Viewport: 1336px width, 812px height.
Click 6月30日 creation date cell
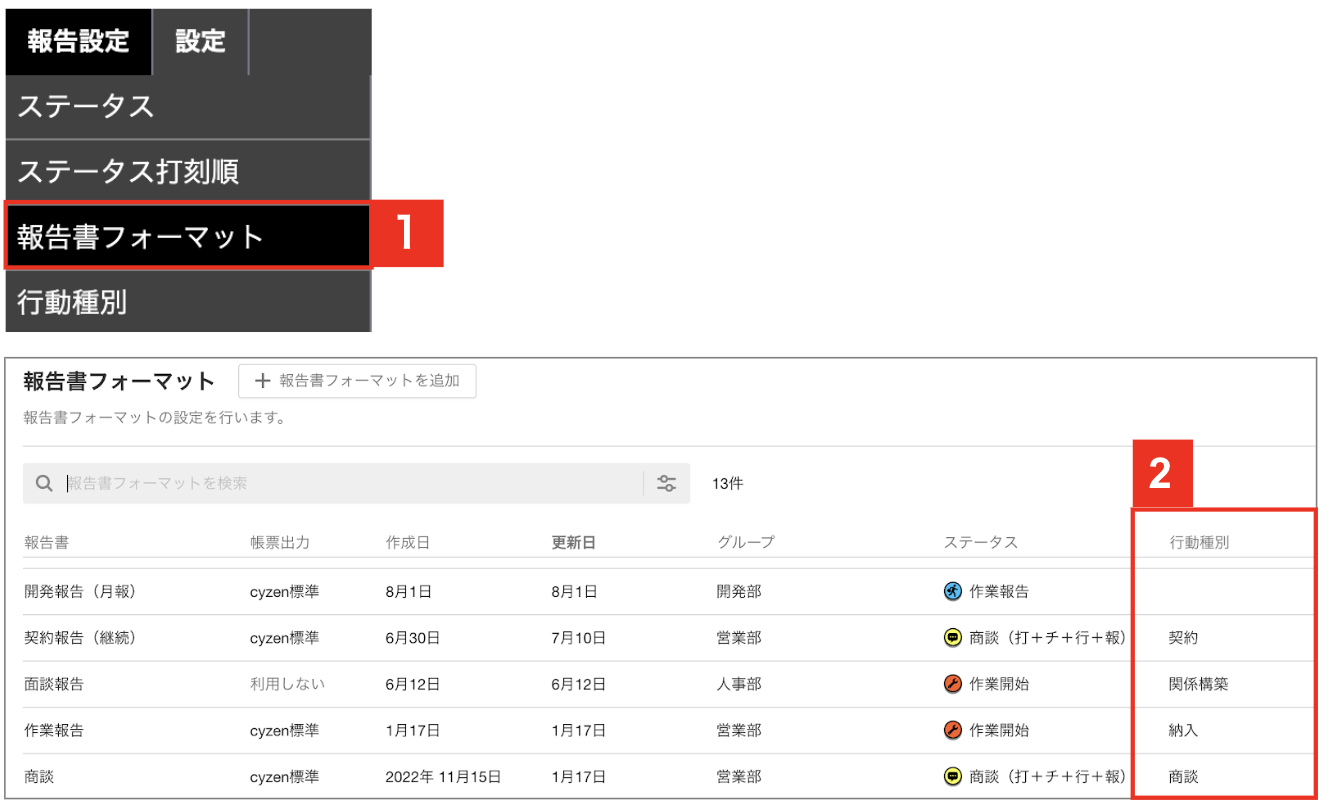[x=412, y=637]
